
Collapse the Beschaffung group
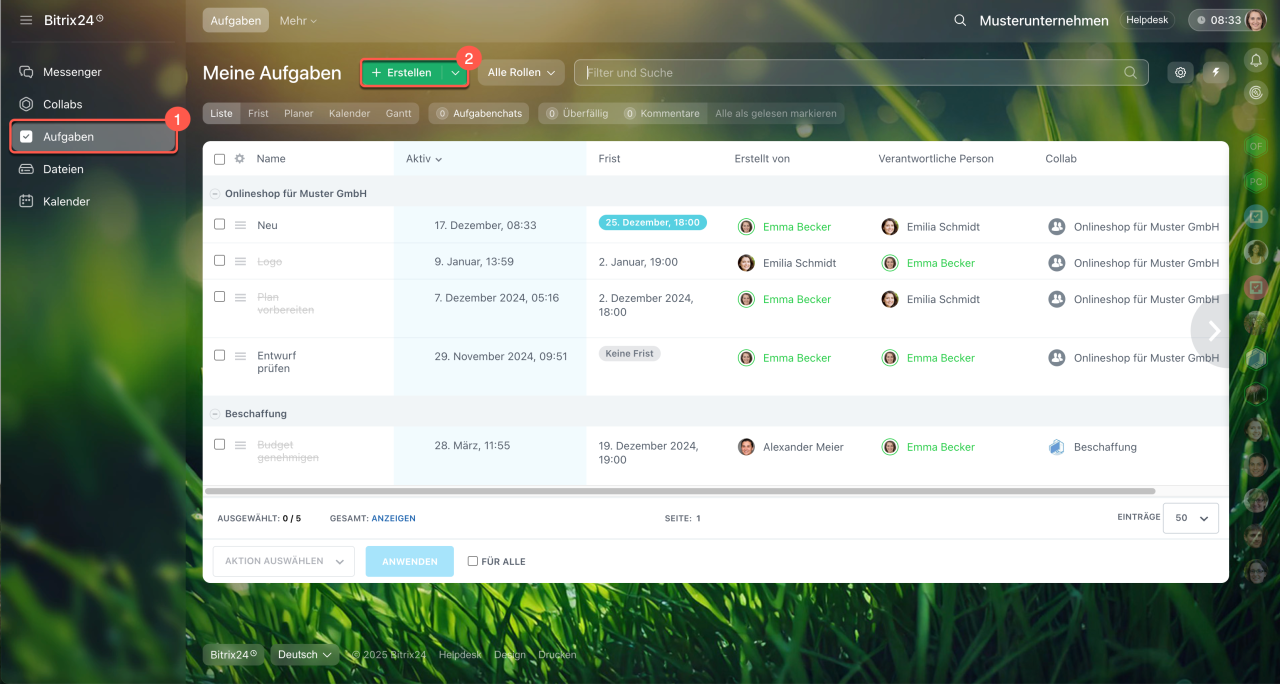[x=215, y=413]
